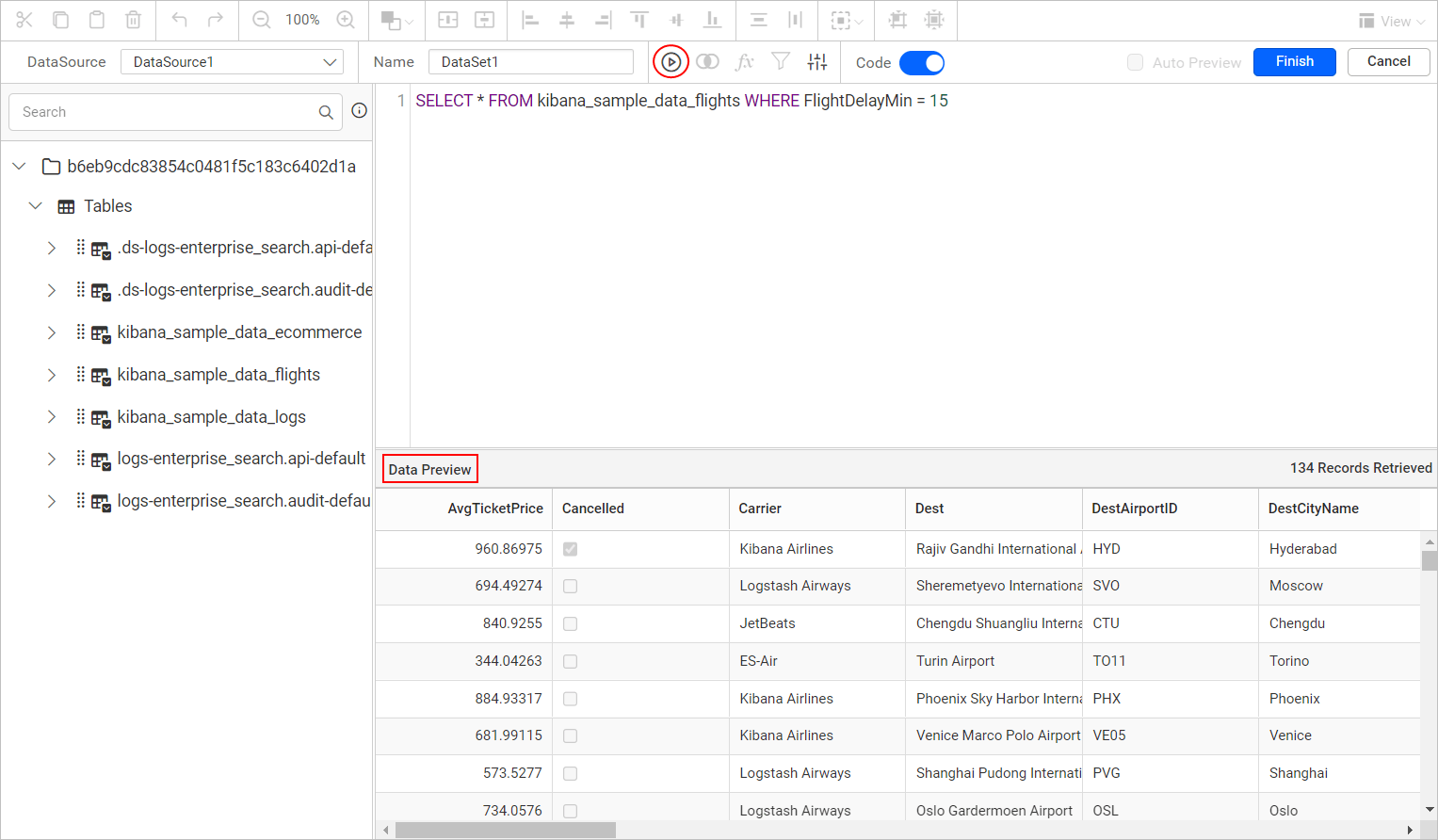Image resolution: width=1438 pixels, height=840 pixels.
Task: Click the DestCityName column header
Action: (x=1338, y=509)
